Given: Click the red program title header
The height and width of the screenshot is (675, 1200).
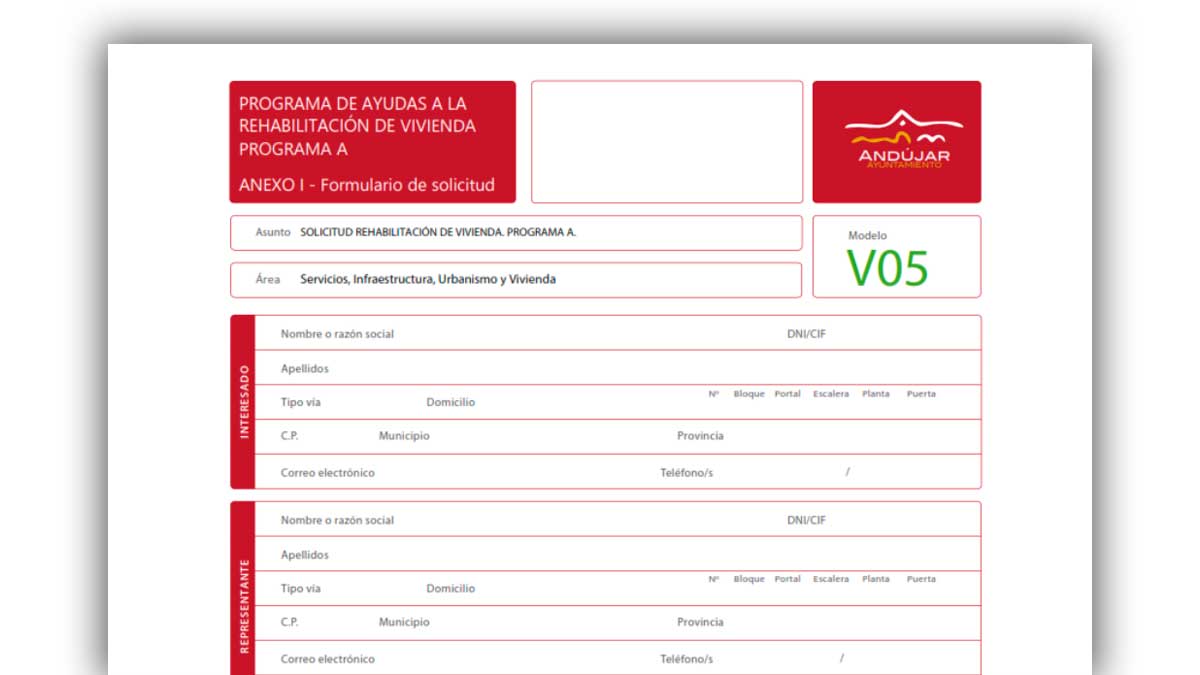Looking at the screenshot, I should [372, 142].
